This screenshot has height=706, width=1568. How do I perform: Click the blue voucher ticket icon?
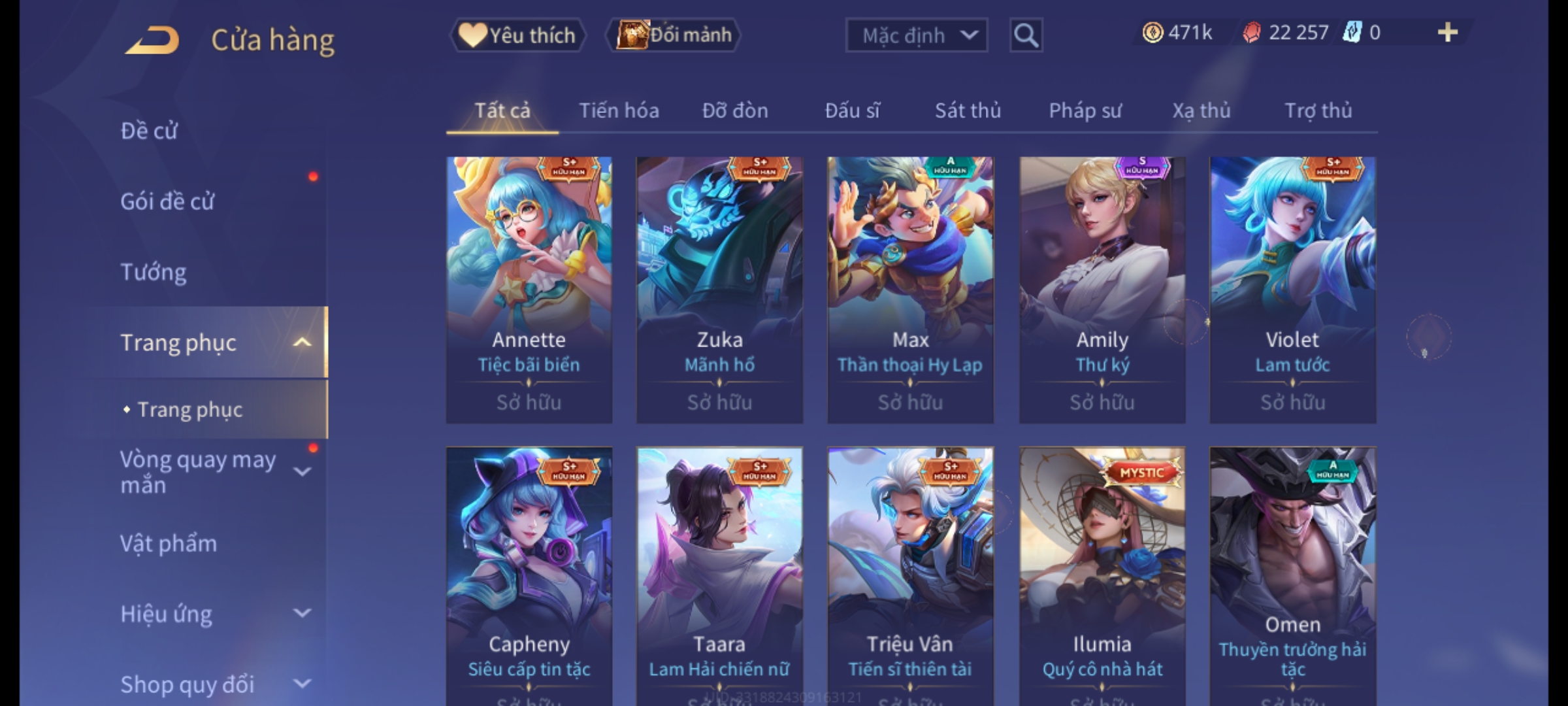point(1352,33)
